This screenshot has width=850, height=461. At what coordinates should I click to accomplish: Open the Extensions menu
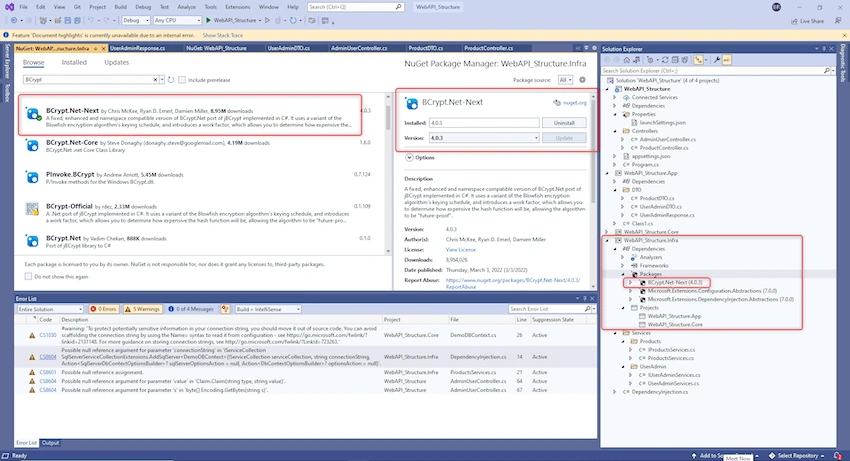tap(237, 7)
